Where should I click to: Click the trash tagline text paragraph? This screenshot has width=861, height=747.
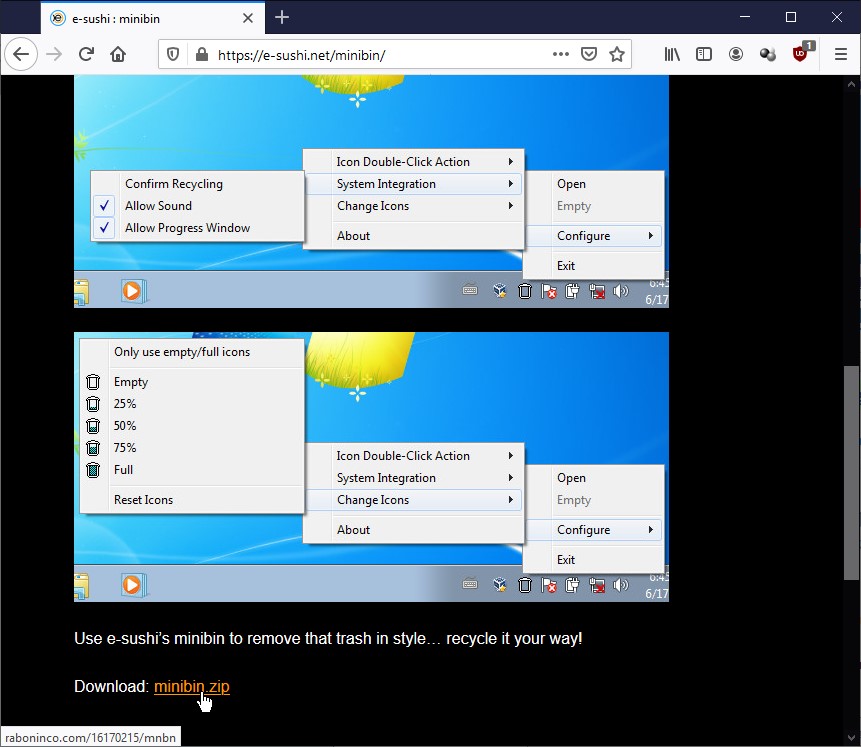(x=328, y=638)
